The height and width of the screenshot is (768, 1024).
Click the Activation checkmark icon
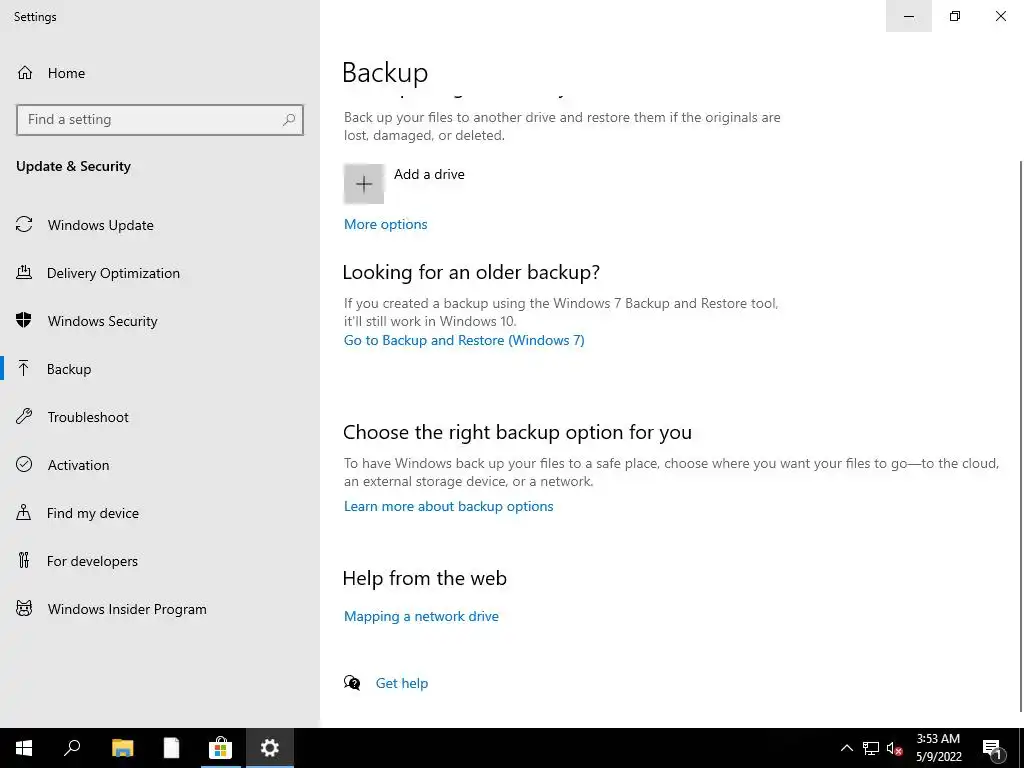coord(24,464)
